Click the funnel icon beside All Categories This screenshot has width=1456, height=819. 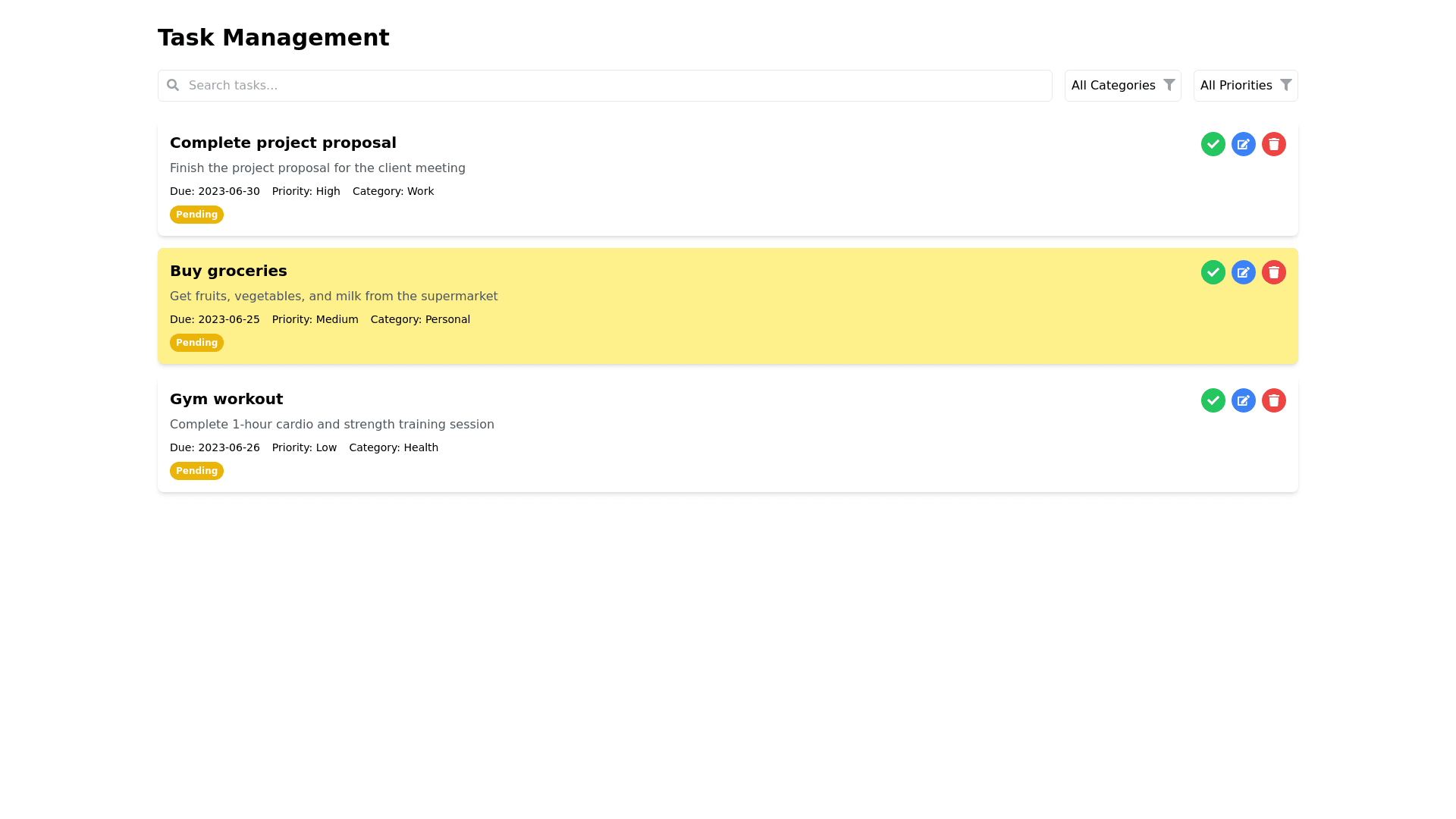[1169, 85]
